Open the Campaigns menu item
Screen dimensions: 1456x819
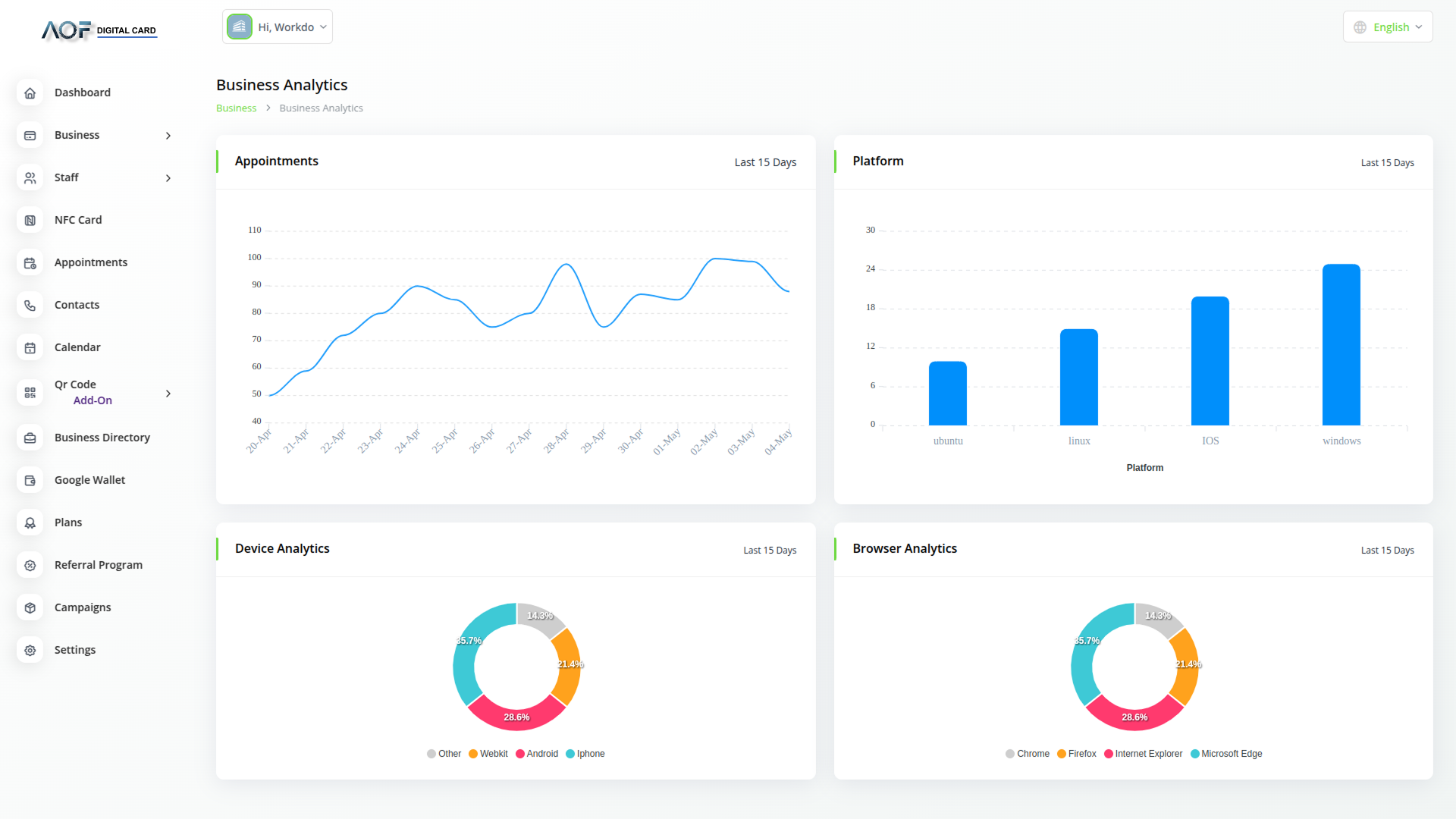pos(83,607)
